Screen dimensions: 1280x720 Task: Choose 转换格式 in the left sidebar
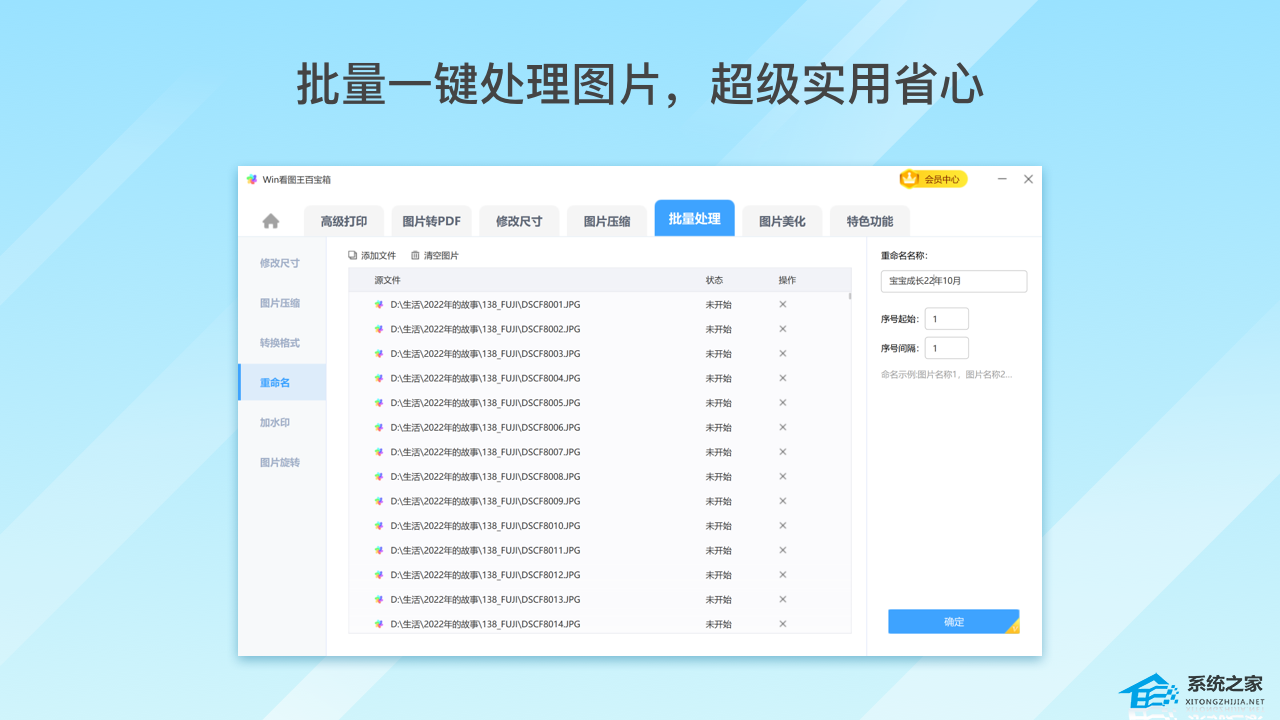(x=279, y=343)
